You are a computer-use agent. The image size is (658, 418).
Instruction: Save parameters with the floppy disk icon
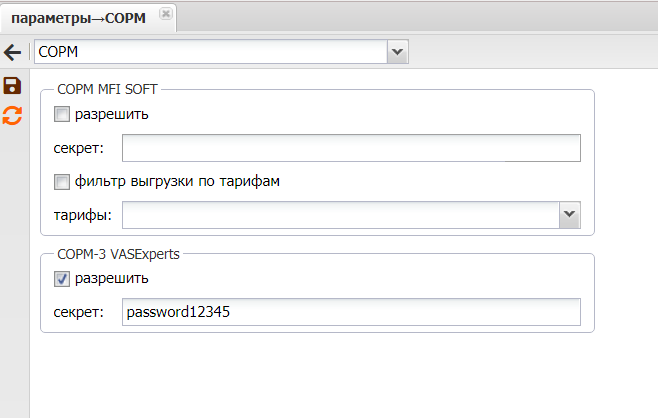[13, 87]
